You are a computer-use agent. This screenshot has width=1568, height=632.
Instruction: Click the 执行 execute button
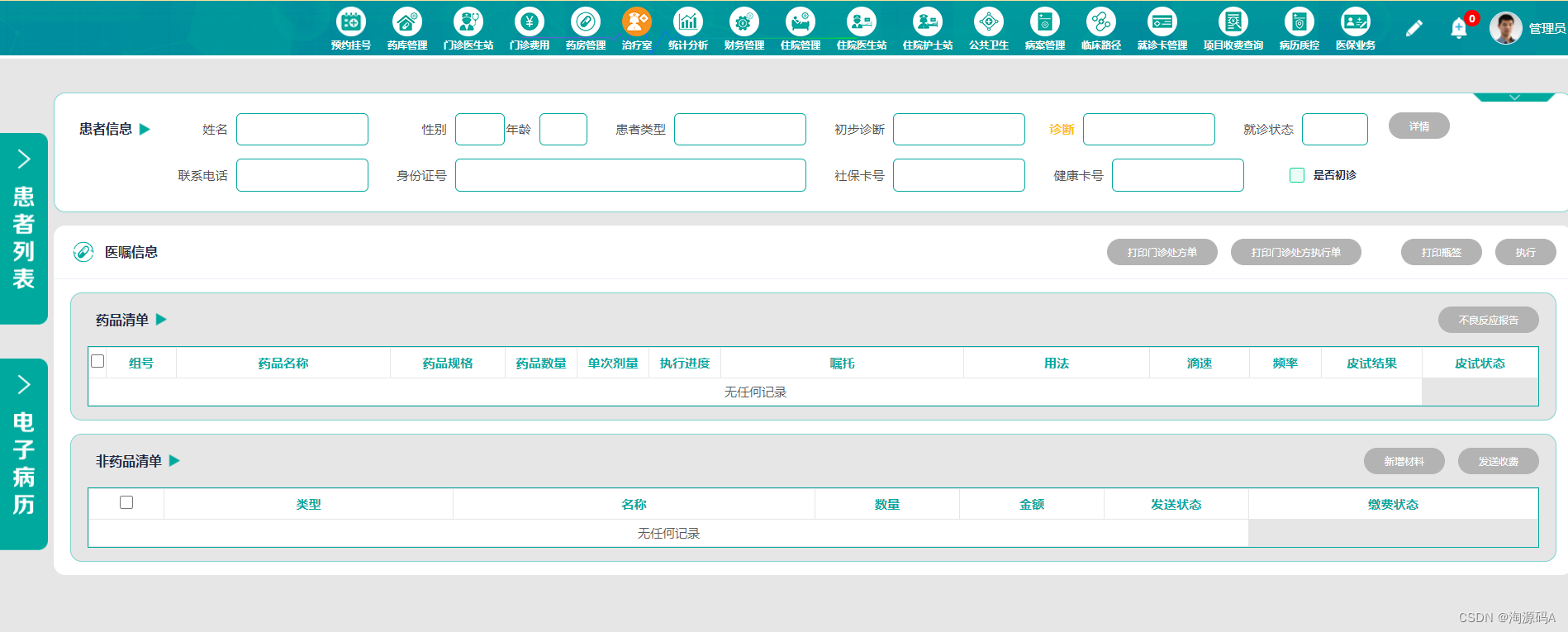coord(1526,252)
